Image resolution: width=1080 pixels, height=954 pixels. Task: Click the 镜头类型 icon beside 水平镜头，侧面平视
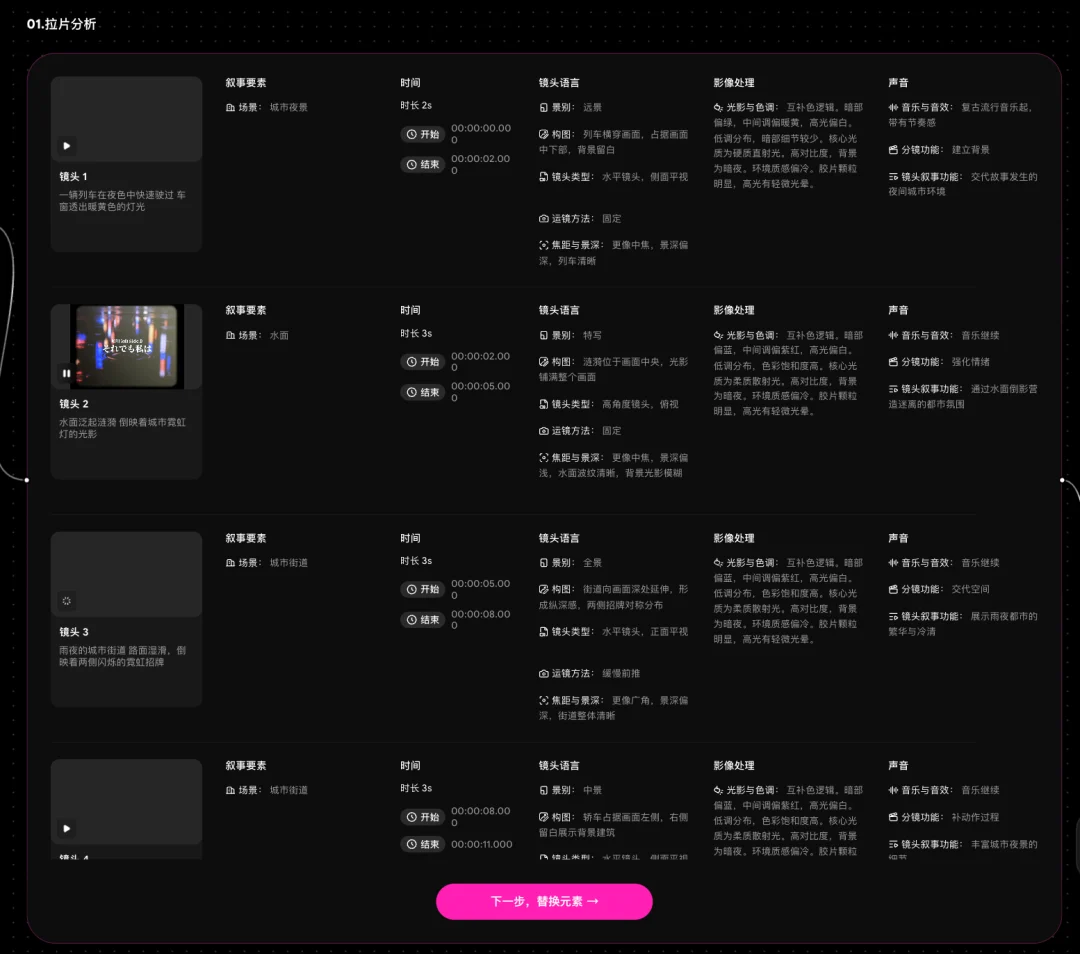coord(543,177)
